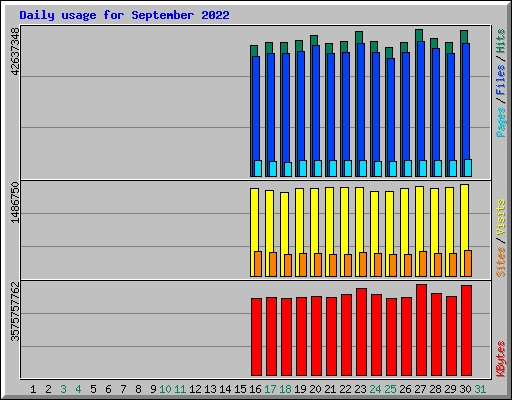Screen dimensions: 512x400
Task: Click the 'Pages' legend label
Action: (x=501, y=122)
